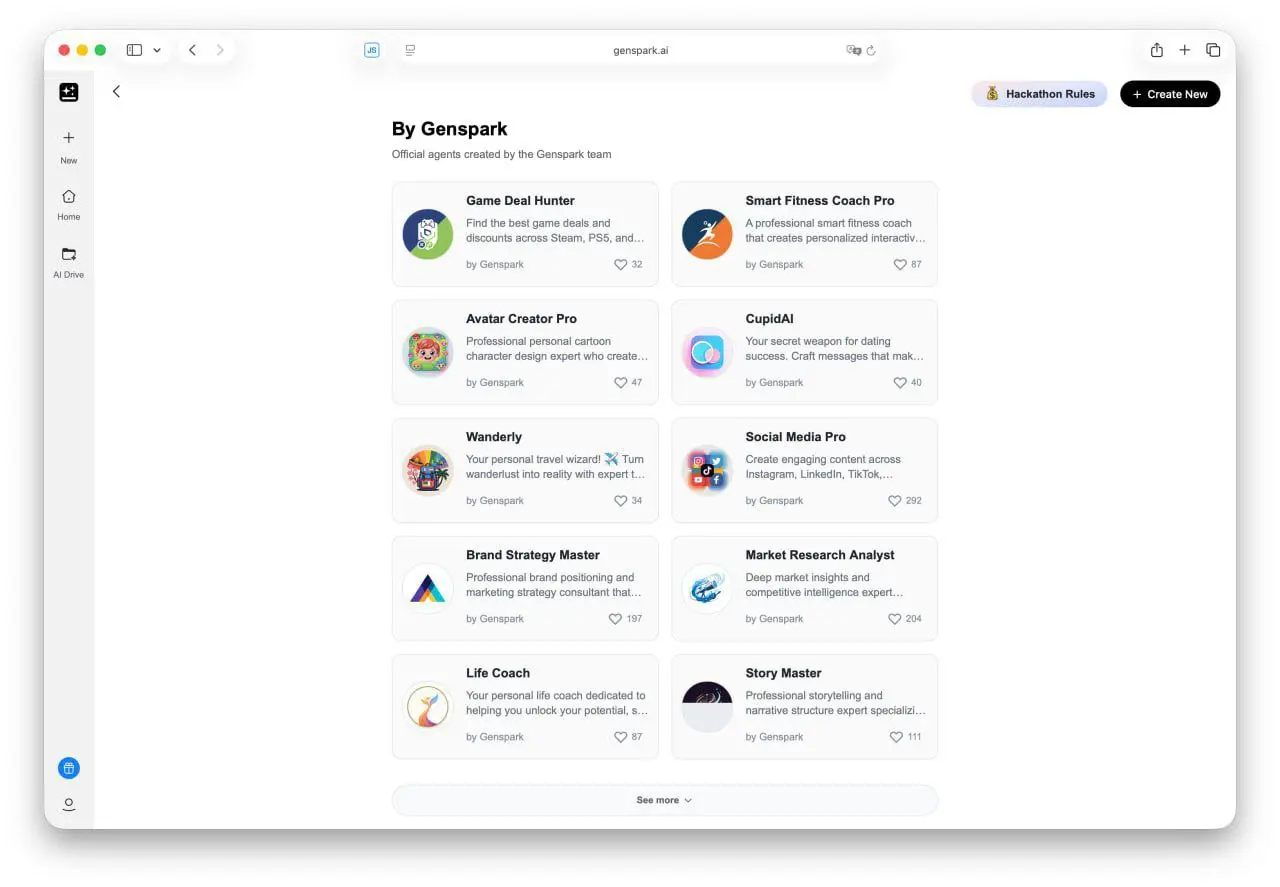Toggle the heart on Story Master
Screen dimensions: 1280x887
895,737
